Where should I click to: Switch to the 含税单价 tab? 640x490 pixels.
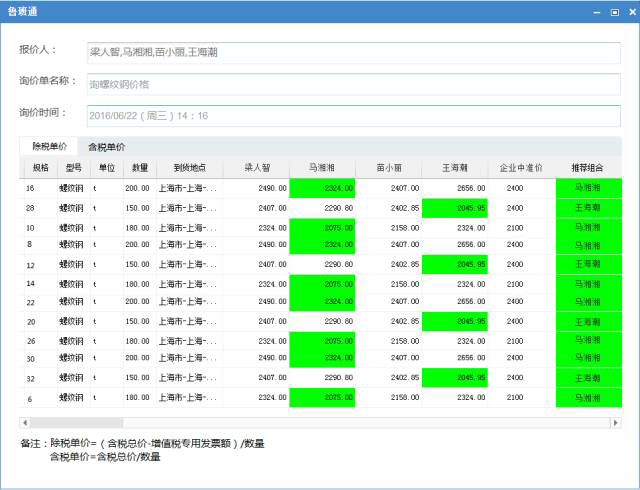pyautogui.click(x=106, y=147)
